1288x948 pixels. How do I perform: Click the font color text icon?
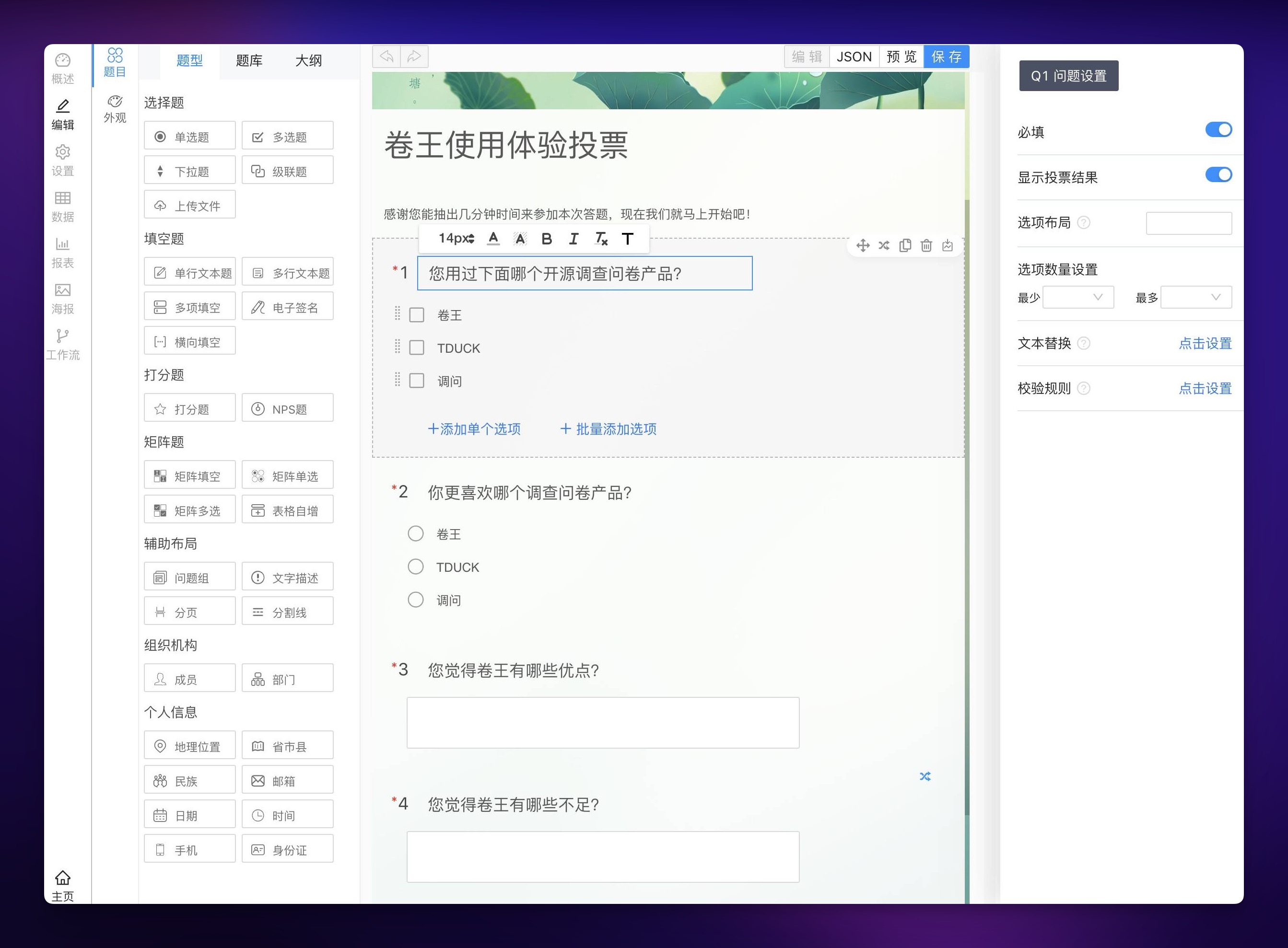click(492, 239)
